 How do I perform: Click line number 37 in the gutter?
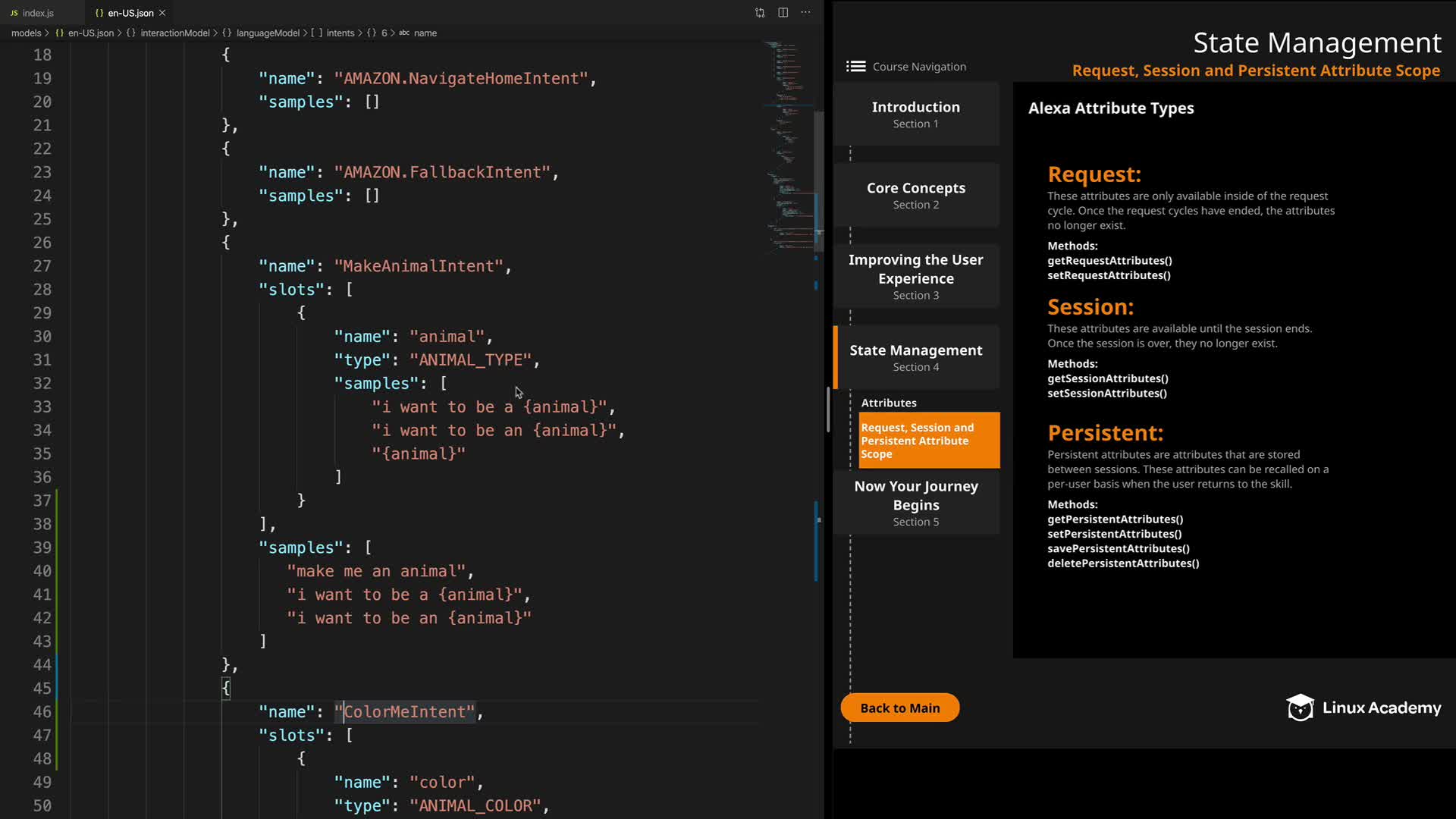pyautogui.click(x=42, y=500)
